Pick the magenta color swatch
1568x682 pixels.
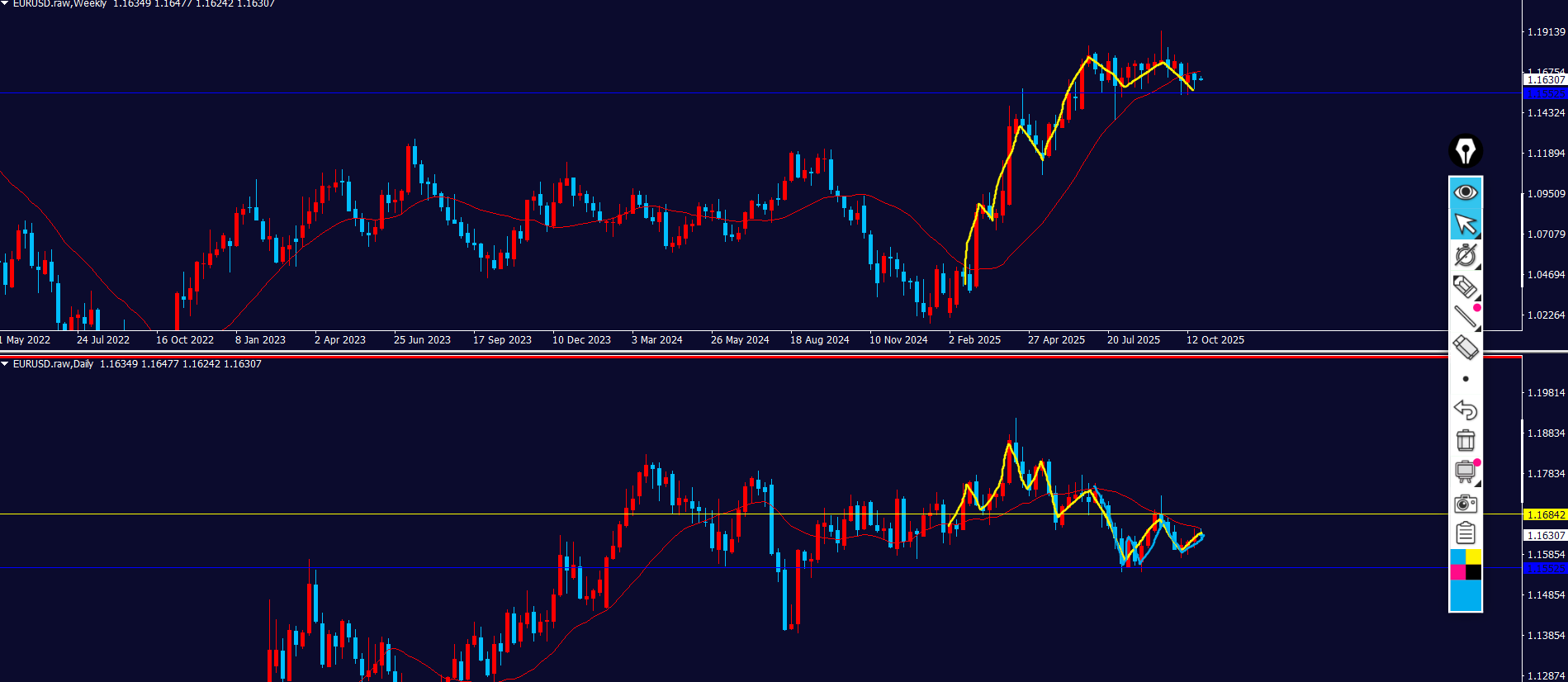coord(1457,572)
